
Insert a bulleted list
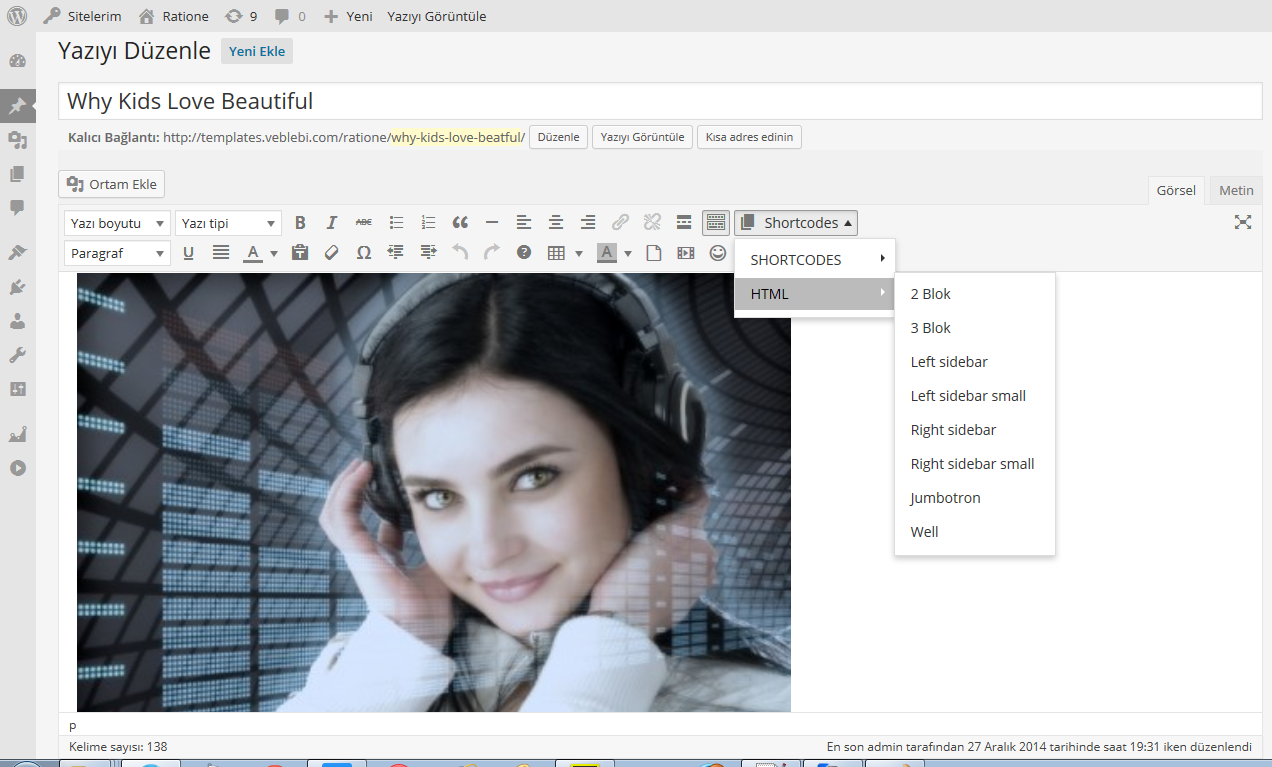pos(396,223)
